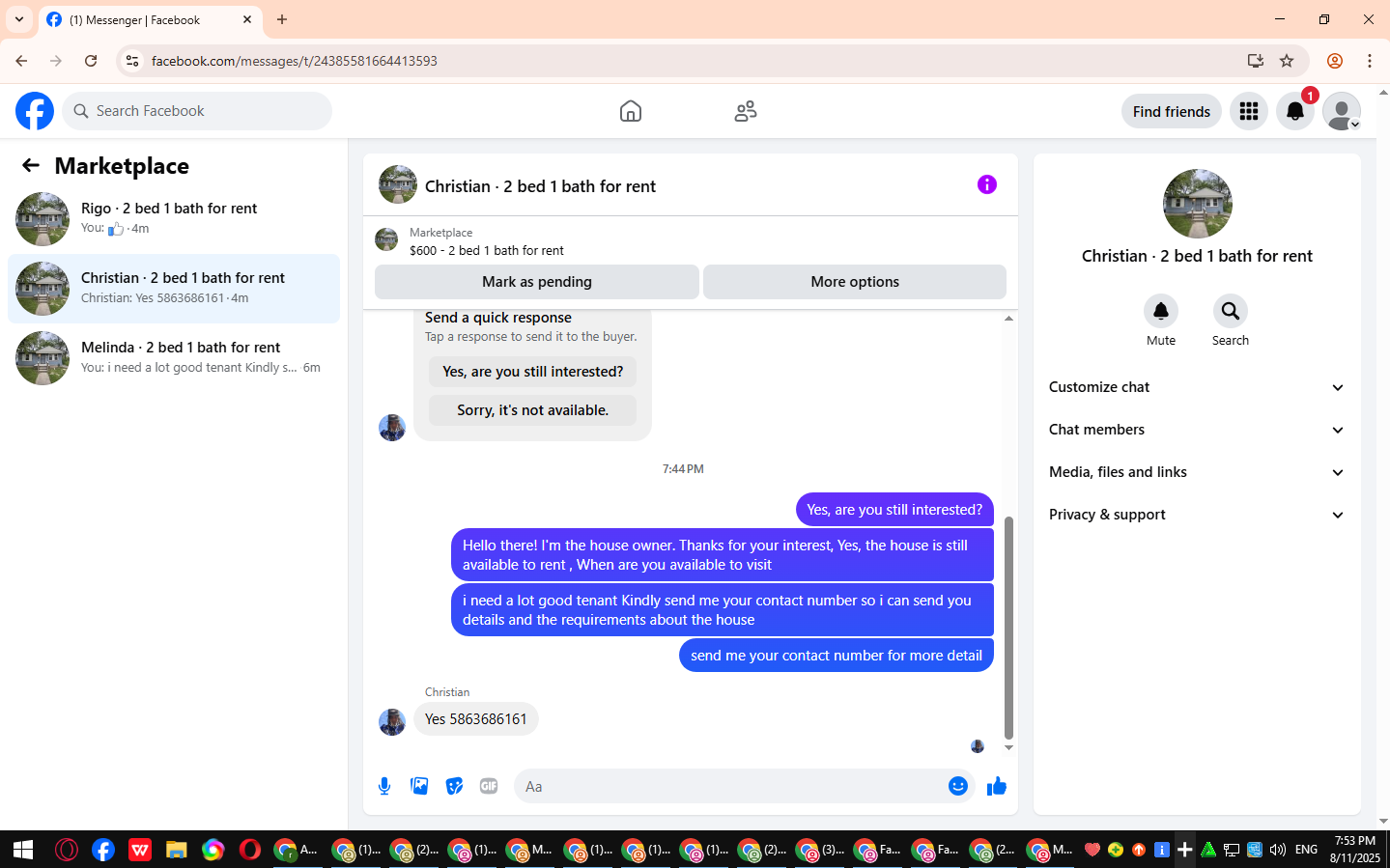Image resolution: width=1390 pixels, height=868 pixels.
Task: Open the Facebook menu grid icon
Action: coord(1249,111)
